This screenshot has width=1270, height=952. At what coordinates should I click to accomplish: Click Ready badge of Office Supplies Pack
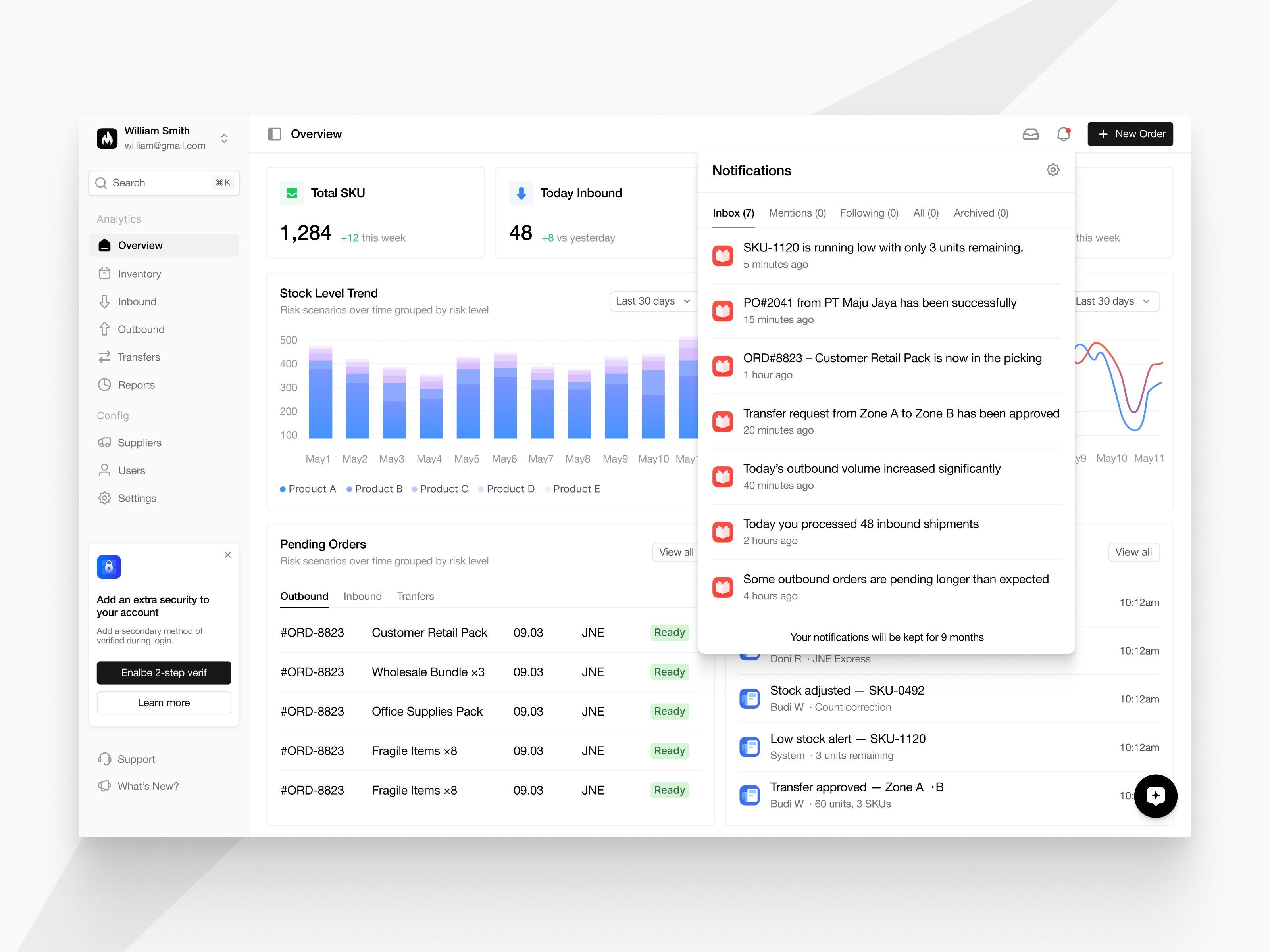(x=670, y=711)
